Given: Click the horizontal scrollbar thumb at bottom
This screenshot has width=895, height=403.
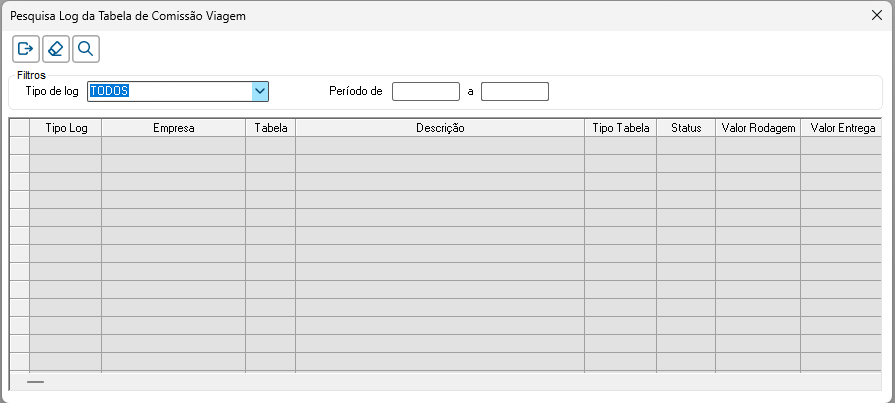Looking at the screenshot, I should click(x=36, y=382).
